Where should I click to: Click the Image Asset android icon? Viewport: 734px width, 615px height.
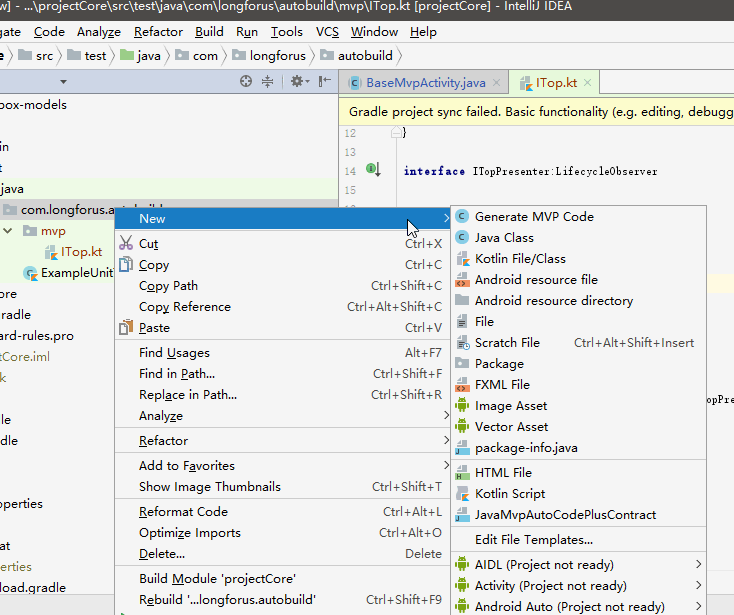[462, 405]
